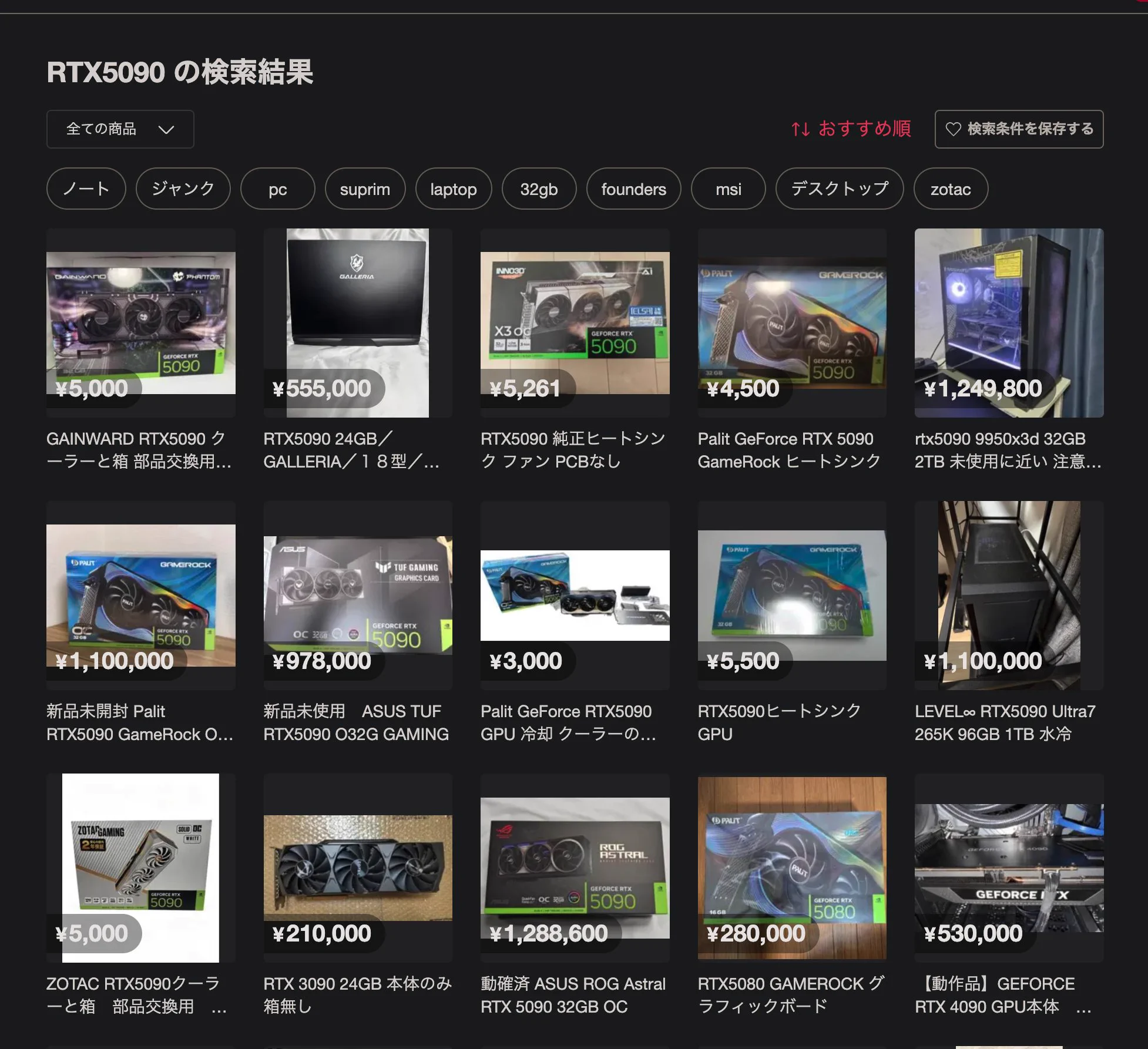Open GALLERIA laptop ¥555,000 thumbnail
The height and width of the screenshot is (1049, 1148).
click(358, 323)
